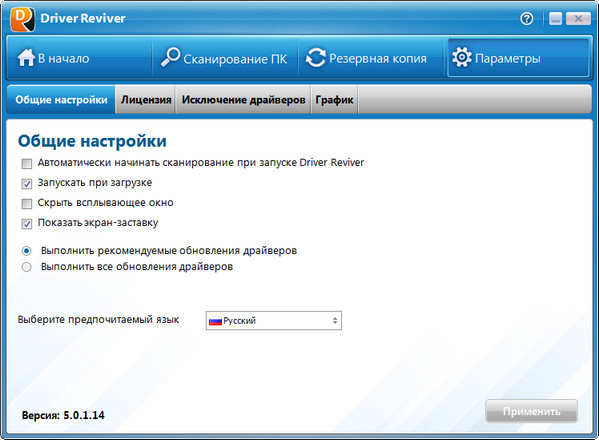Open help via question mark icon
The image size is (599, 440).
point(527,18)
